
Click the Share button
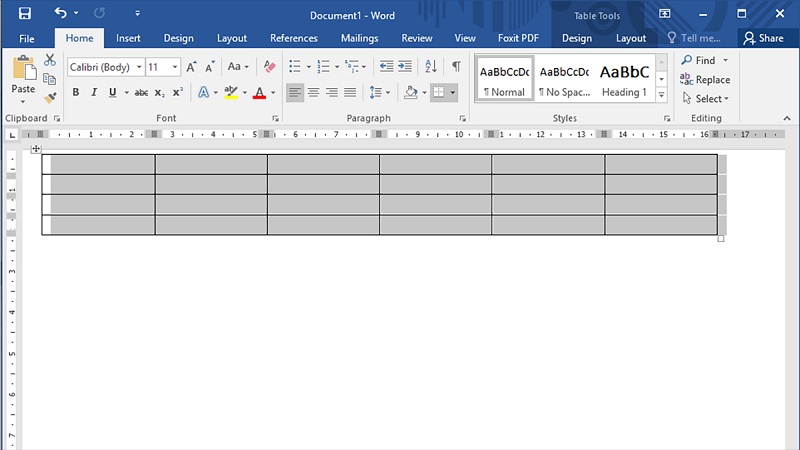(x=763, y=38)
